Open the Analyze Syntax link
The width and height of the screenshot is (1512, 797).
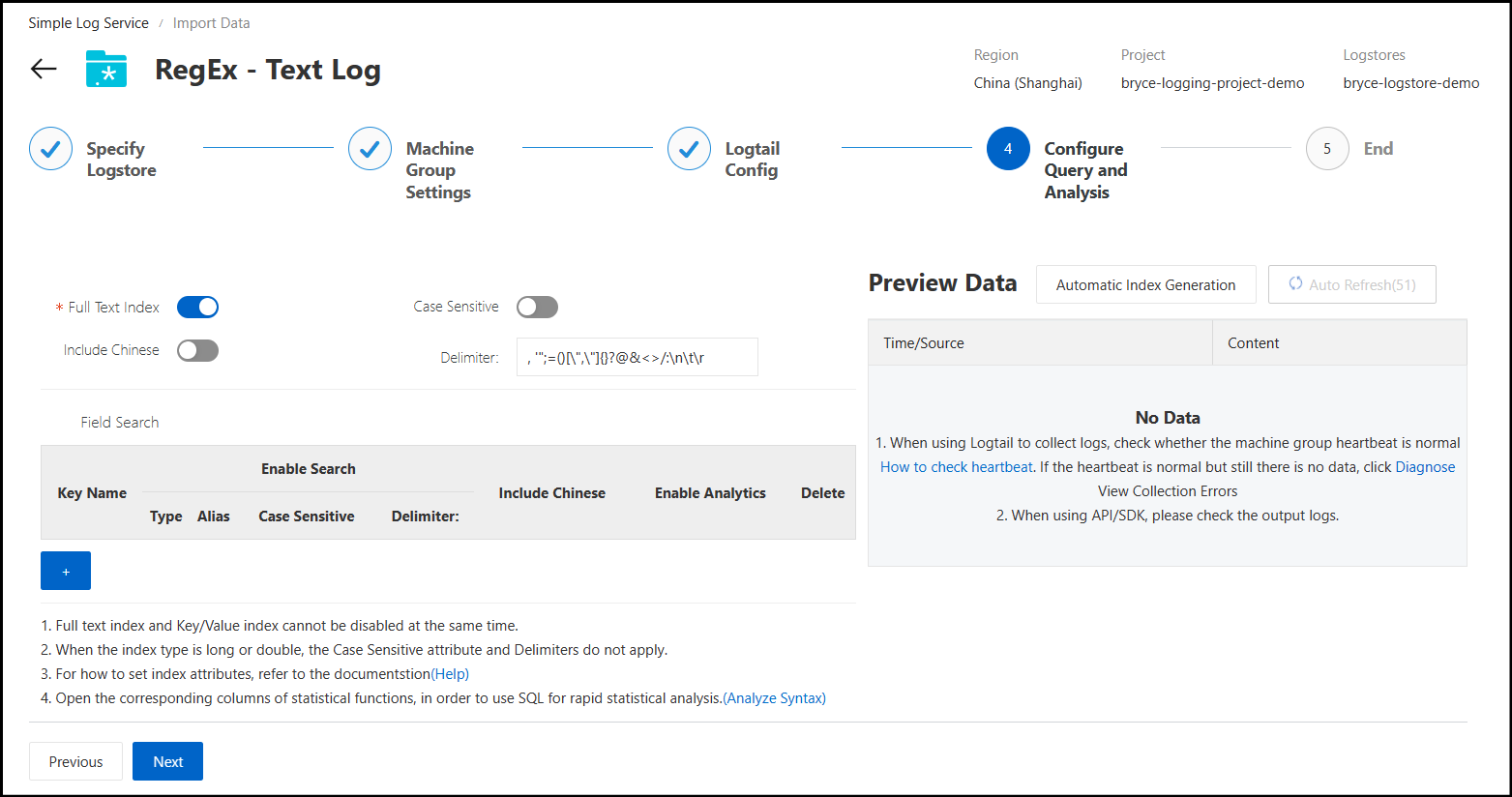click(x=774, y=698)
